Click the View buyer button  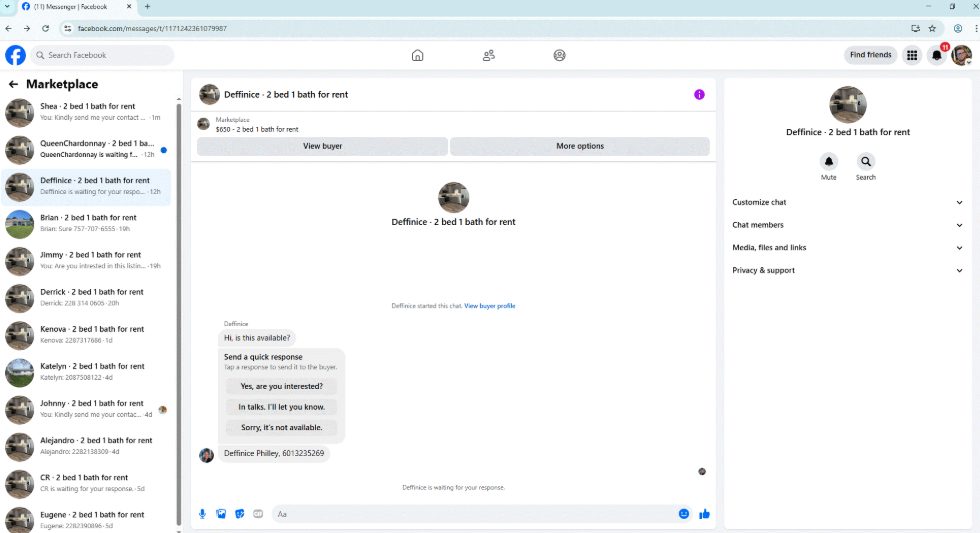(322, 146)
